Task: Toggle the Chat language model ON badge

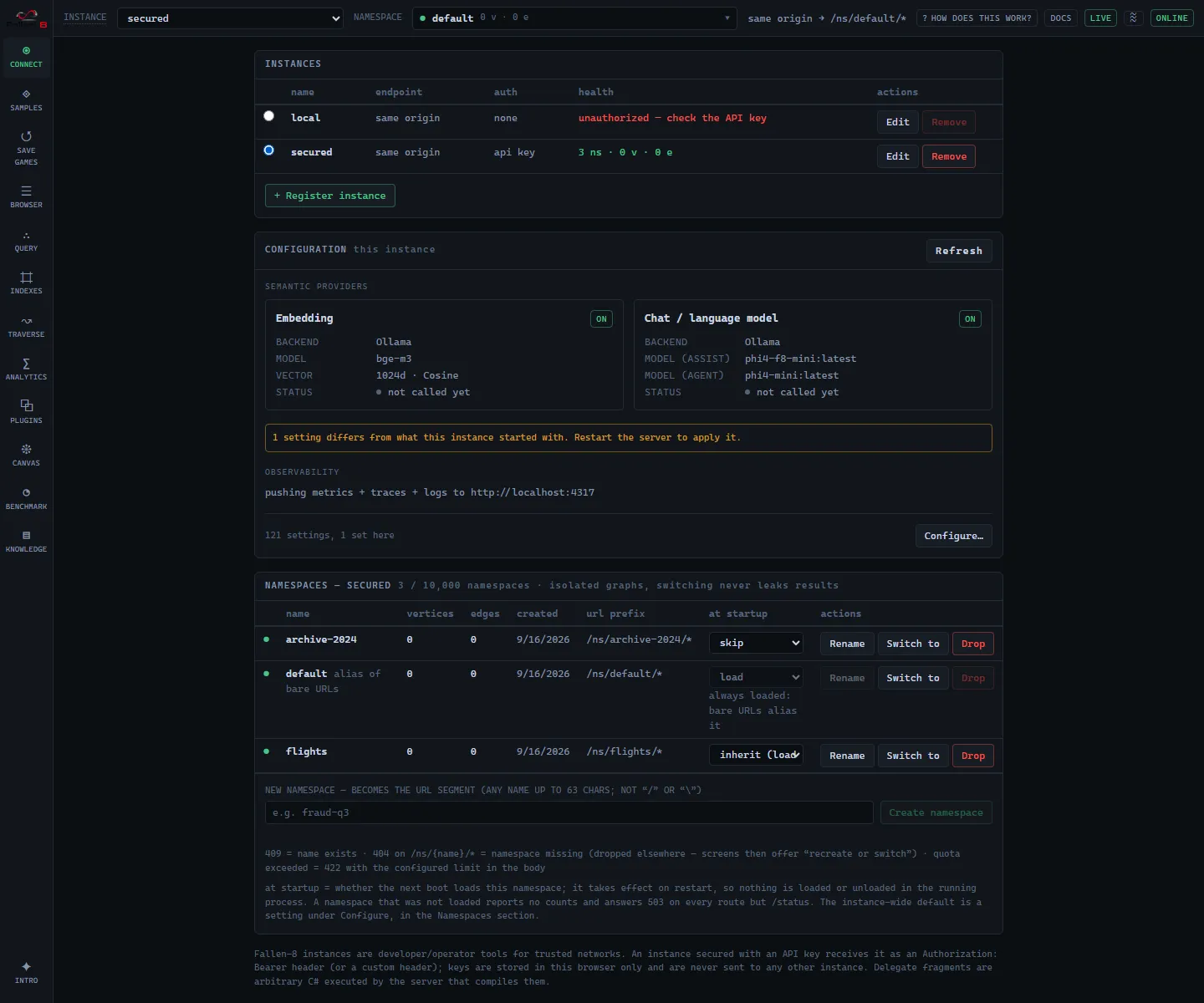Action: coord(970,319)
